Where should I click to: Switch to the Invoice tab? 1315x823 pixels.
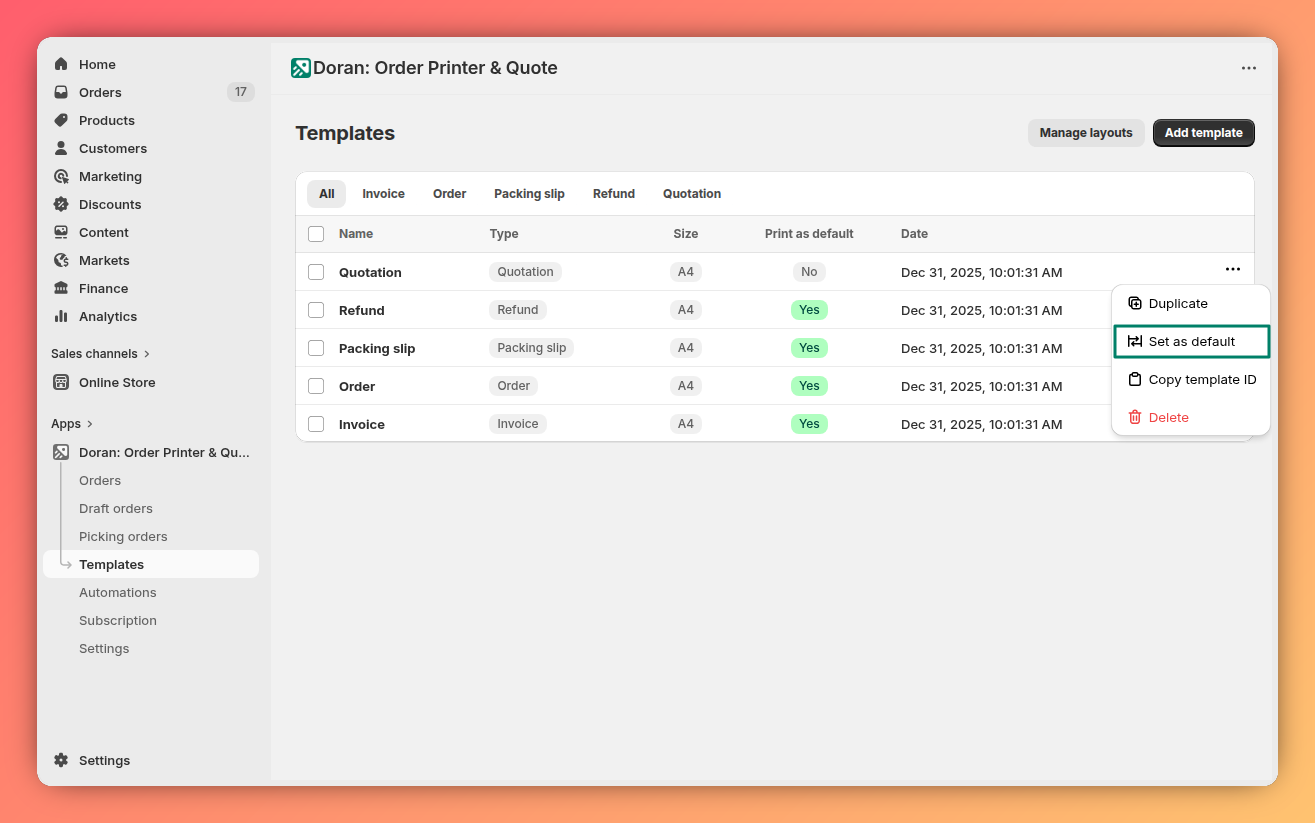point(383,194)
